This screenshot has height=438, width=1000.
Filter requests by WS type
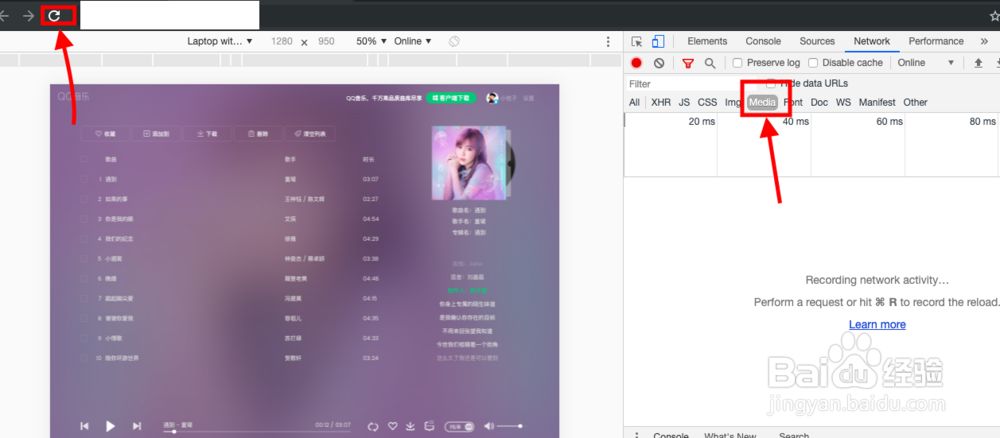point(844,102)
